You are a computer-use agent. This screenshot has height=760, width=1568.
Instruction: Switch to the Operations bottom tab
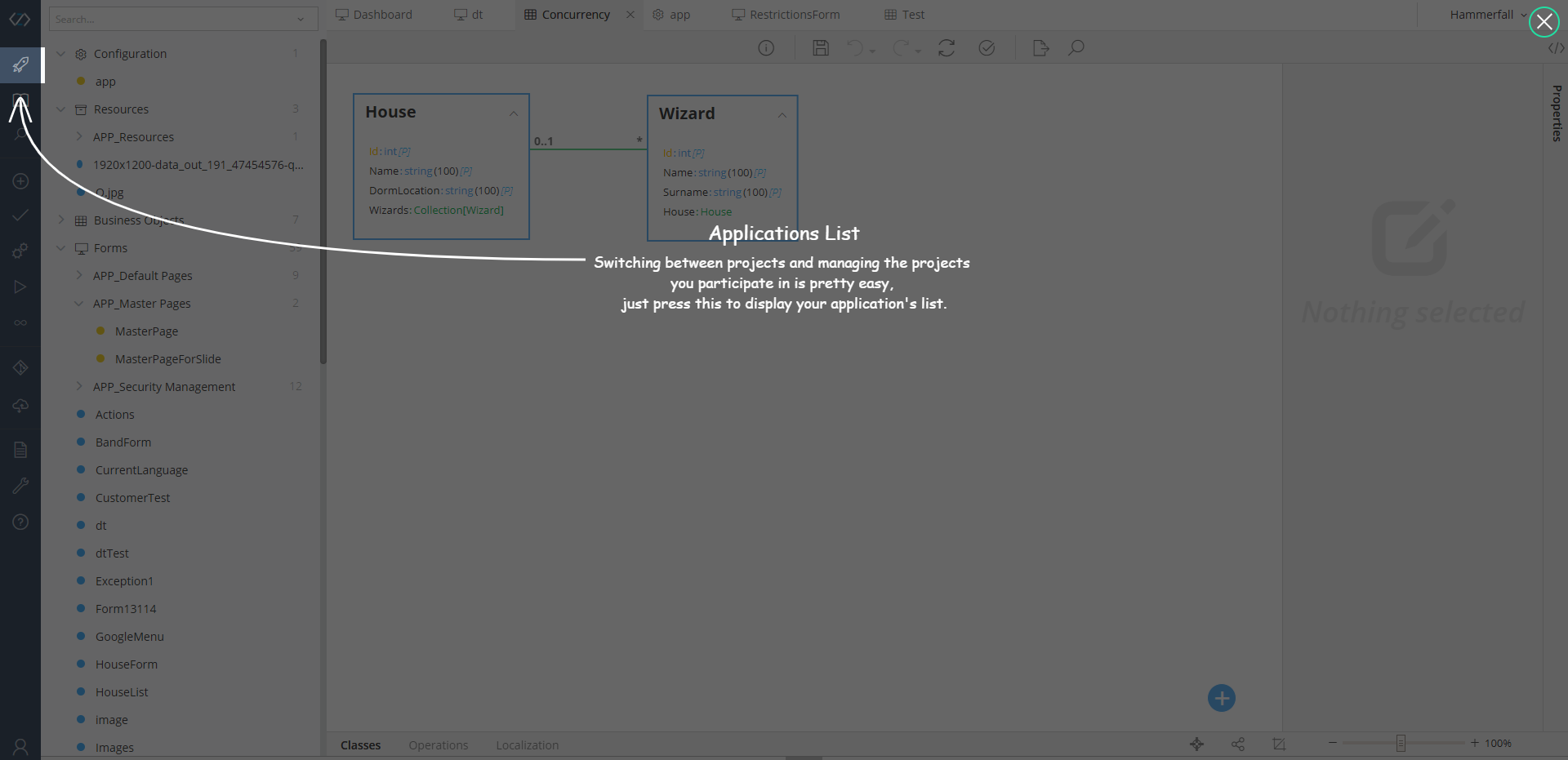pyautogui.click(x=439, y=745)
